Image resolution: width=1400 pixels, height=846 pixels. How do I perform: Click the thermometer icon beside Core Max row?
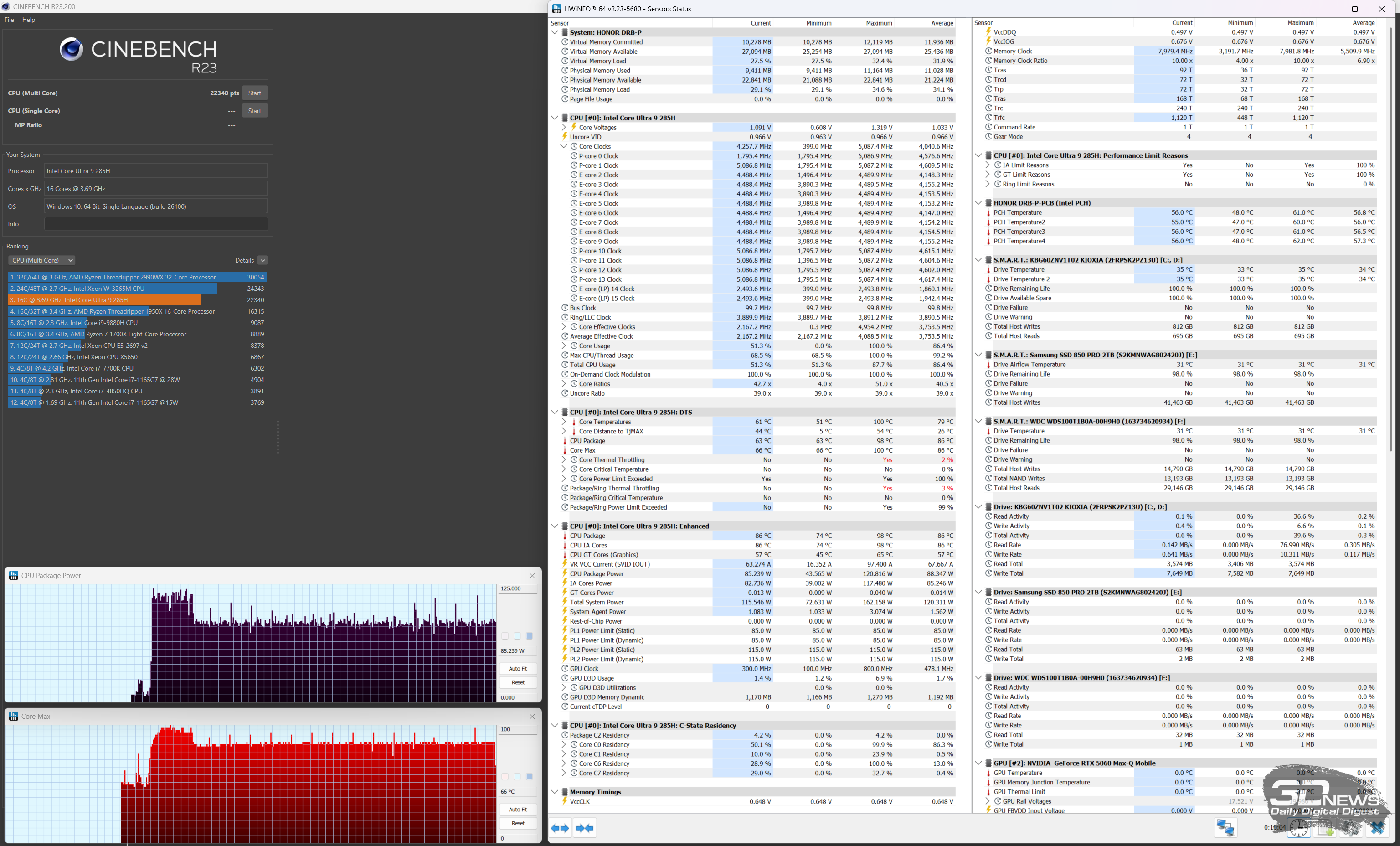(564, 450)
